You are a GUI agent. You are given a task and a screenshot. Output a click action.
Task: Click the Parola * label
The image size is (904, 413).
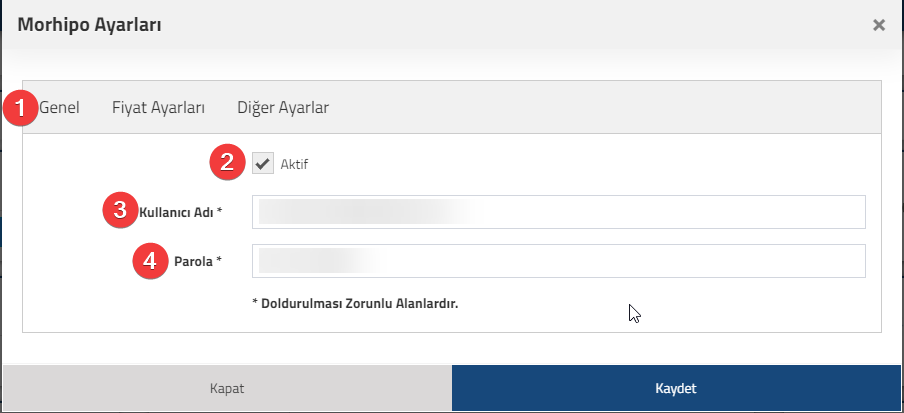coord(198,261)
